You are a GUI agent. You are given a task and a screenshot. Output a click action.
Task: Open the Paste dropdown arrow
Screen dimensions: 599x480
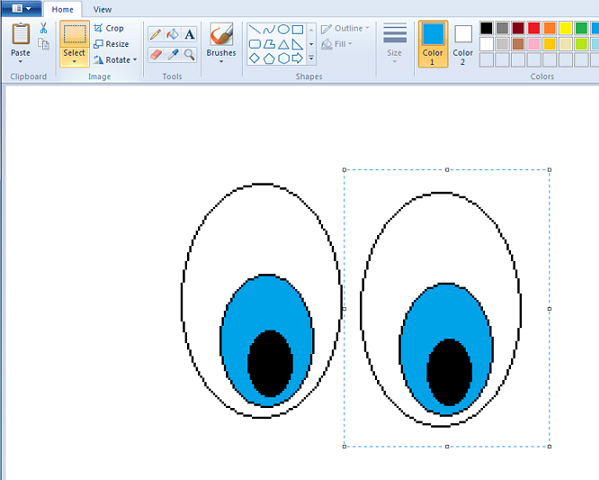point(21,62)
